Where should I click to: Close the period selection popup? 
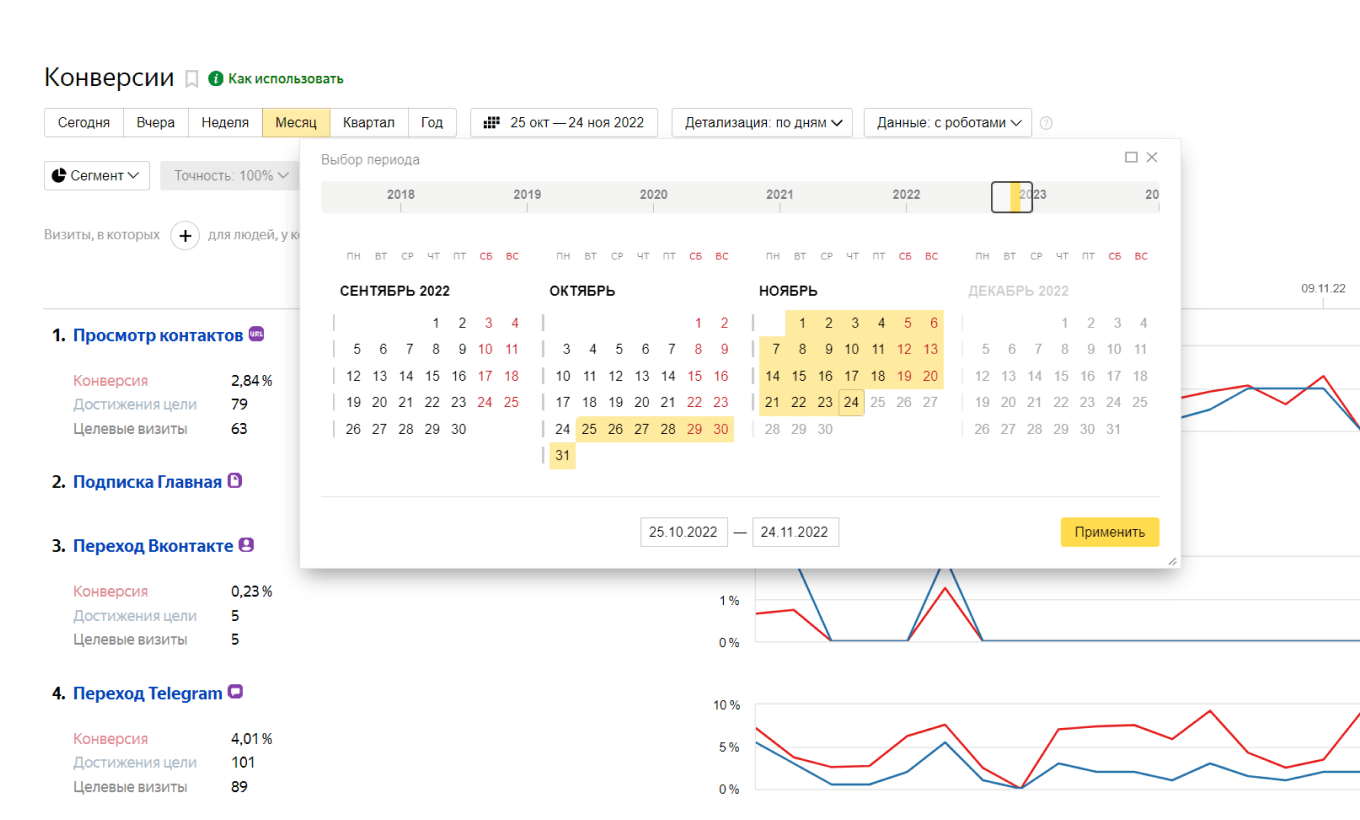(x=1152, y=158)
